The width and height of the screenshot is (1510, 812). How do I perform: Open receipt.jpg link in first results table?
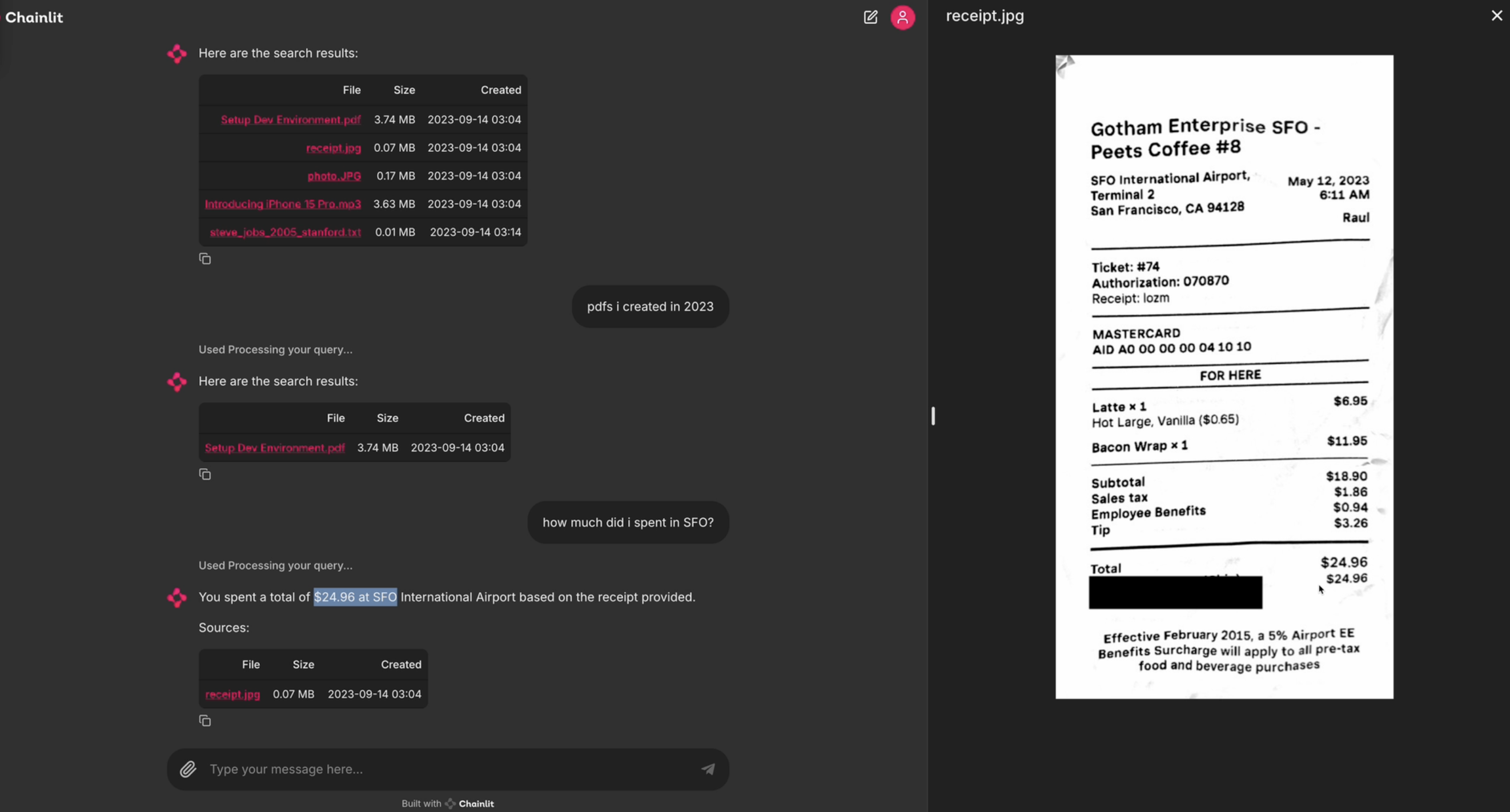pyautogui.click(x=333, y=148)
